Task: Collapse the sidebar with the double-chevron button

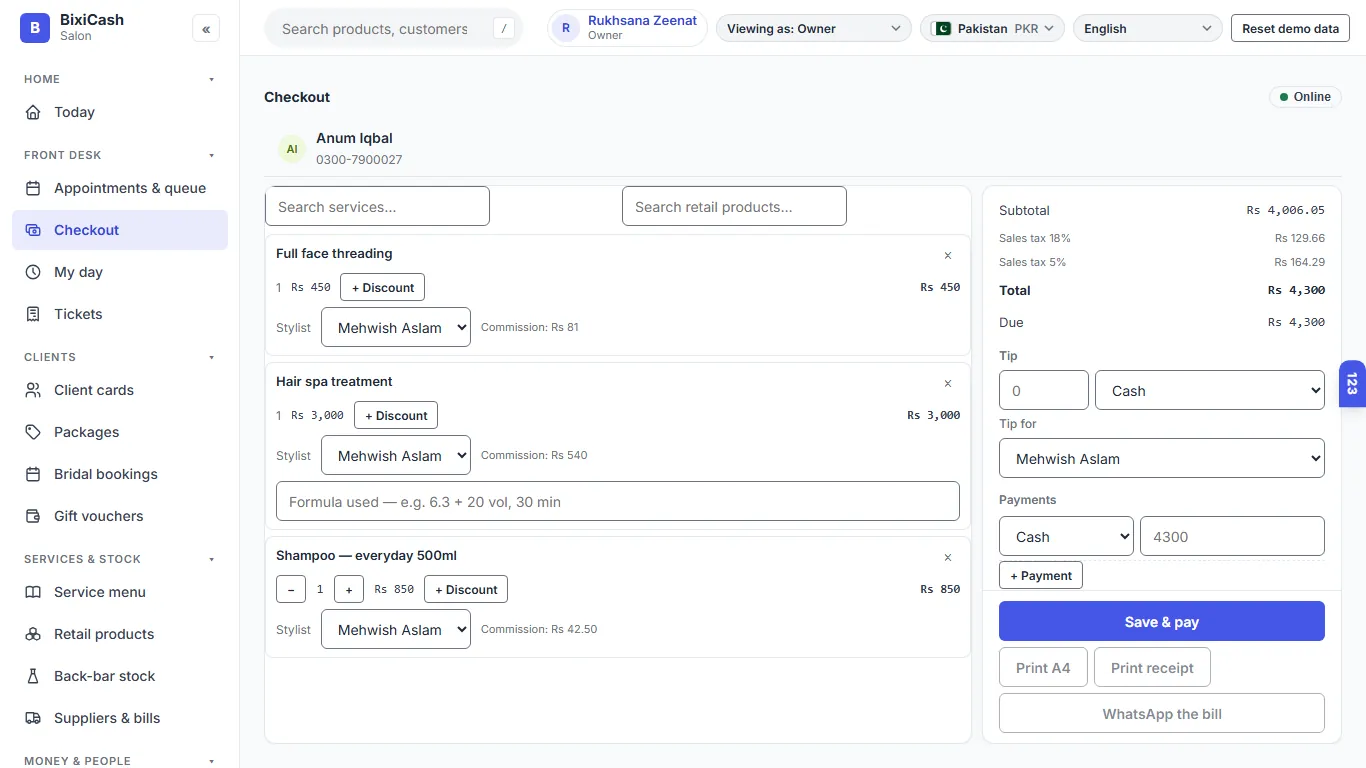Action: 206,29
